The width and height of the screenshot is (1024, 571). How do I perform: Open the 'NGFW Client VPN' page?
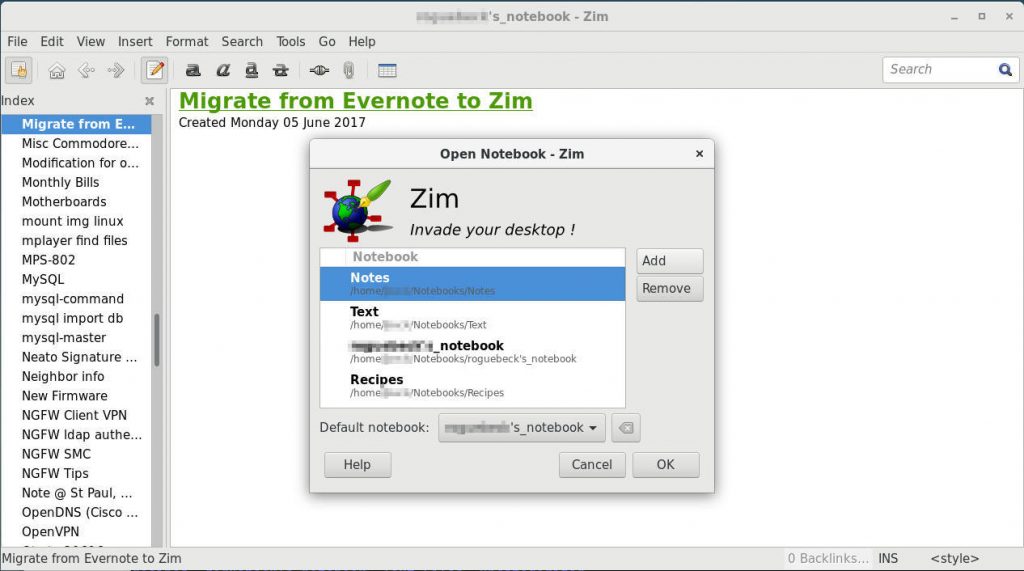[x=74, y=416]
